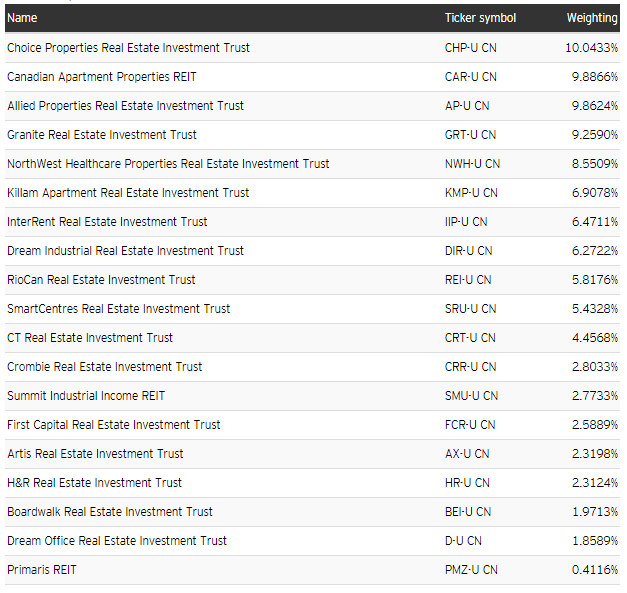Click the Ticker symbol column header
627x593 pixels.
pos(480,18)
